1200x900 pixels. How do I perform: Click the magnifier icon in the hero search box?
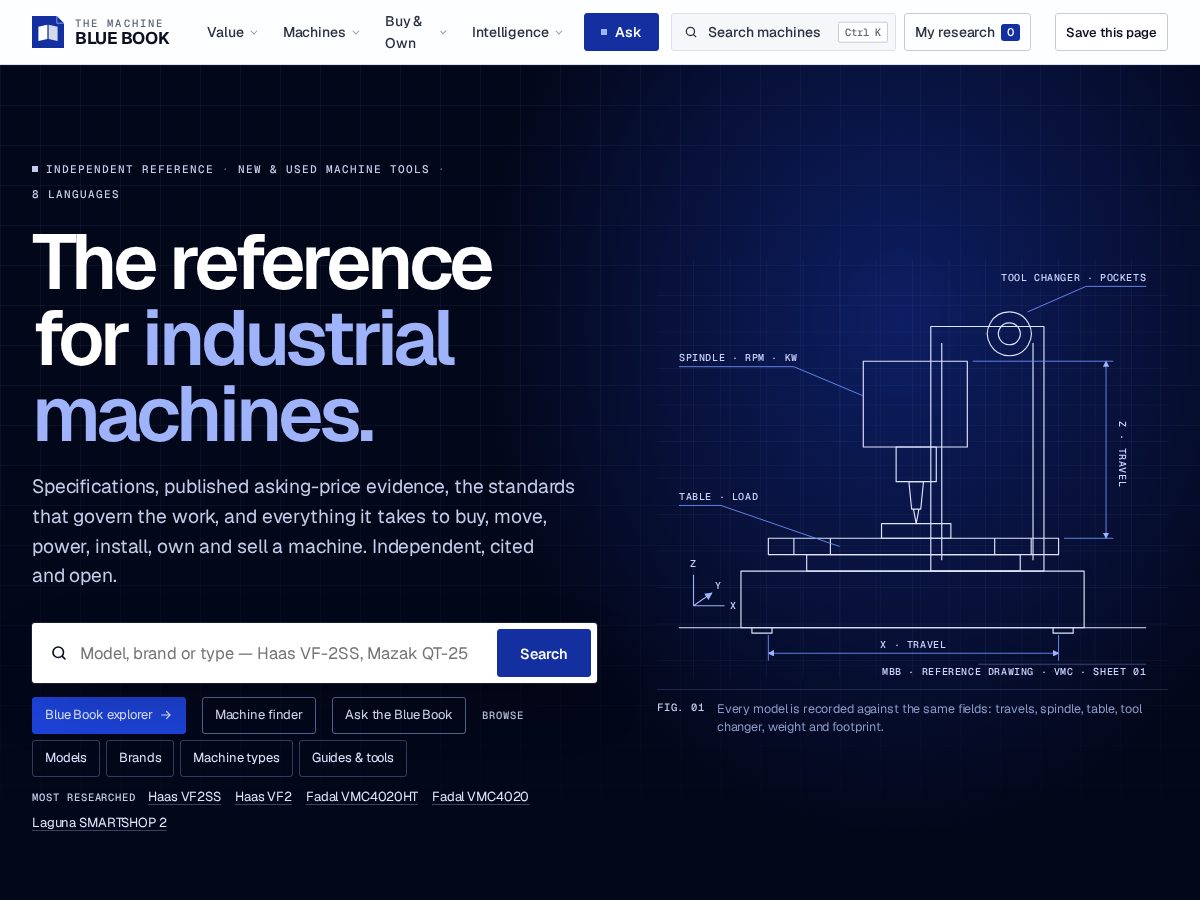59,653
